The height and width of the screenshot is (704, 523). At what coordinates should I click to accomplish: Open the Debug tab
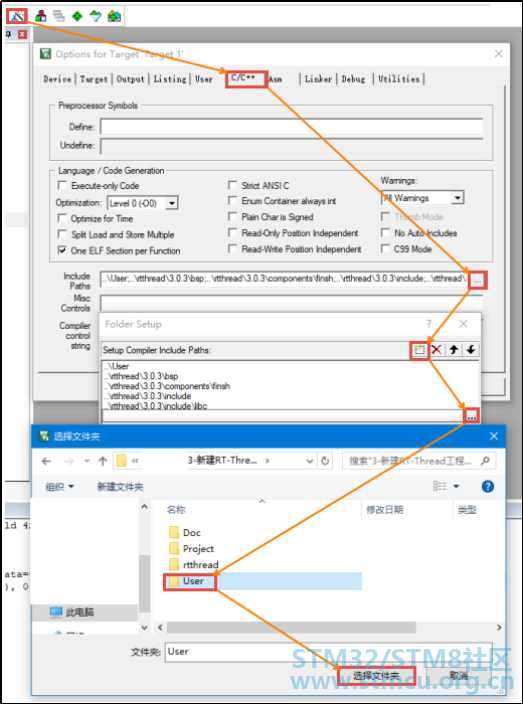point(353,79)
